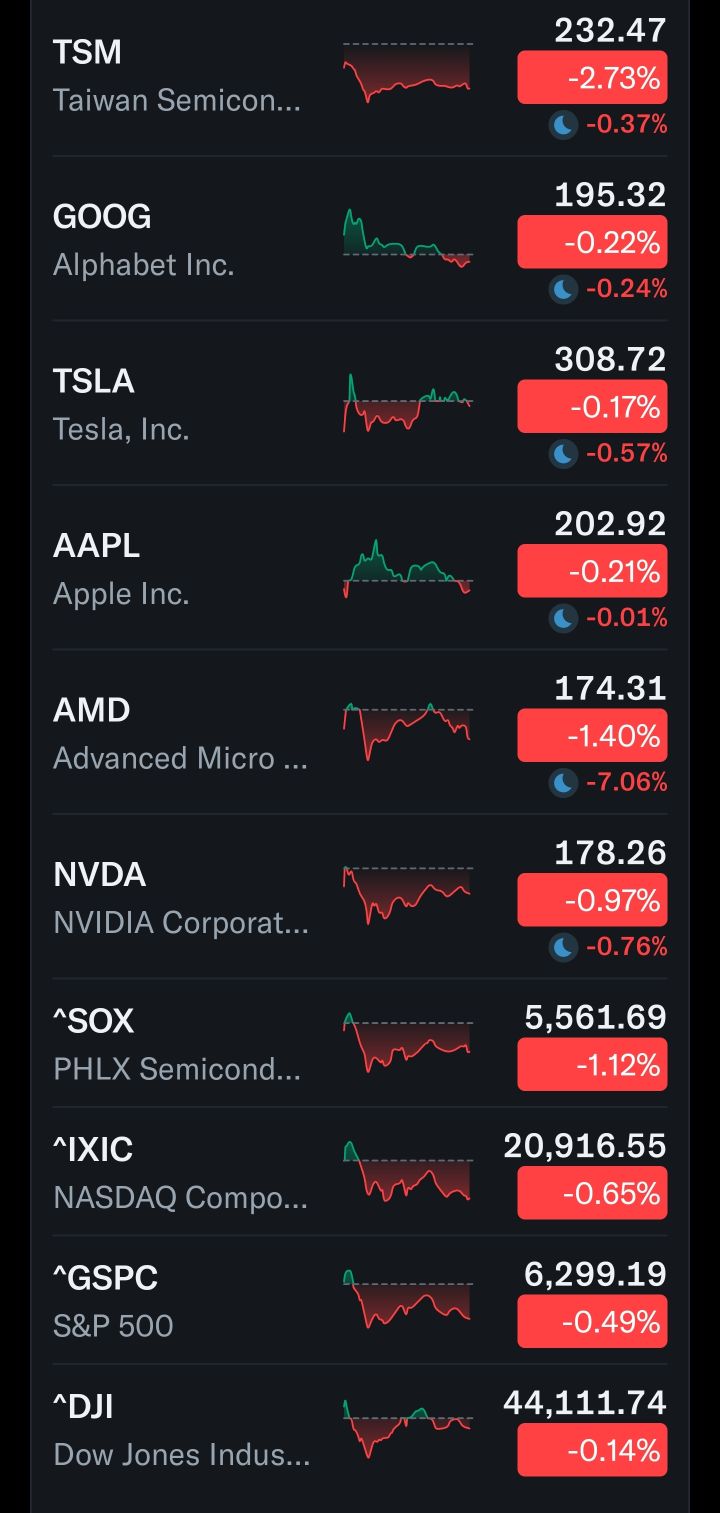Toggle the NVDA -0.97% change badge
The height and width of the screenshot is (1513, 720).
tap(592, 901)
